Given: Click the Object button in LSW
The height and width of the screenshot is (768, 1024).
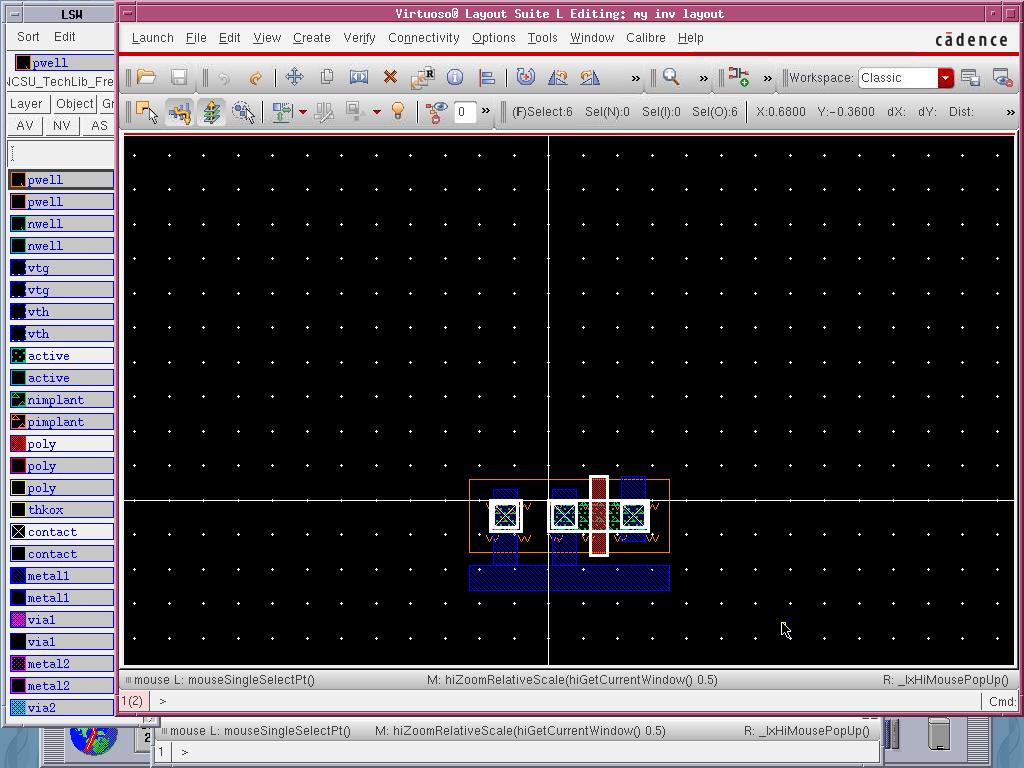Looking at the screenshot, I should [74, 104].
